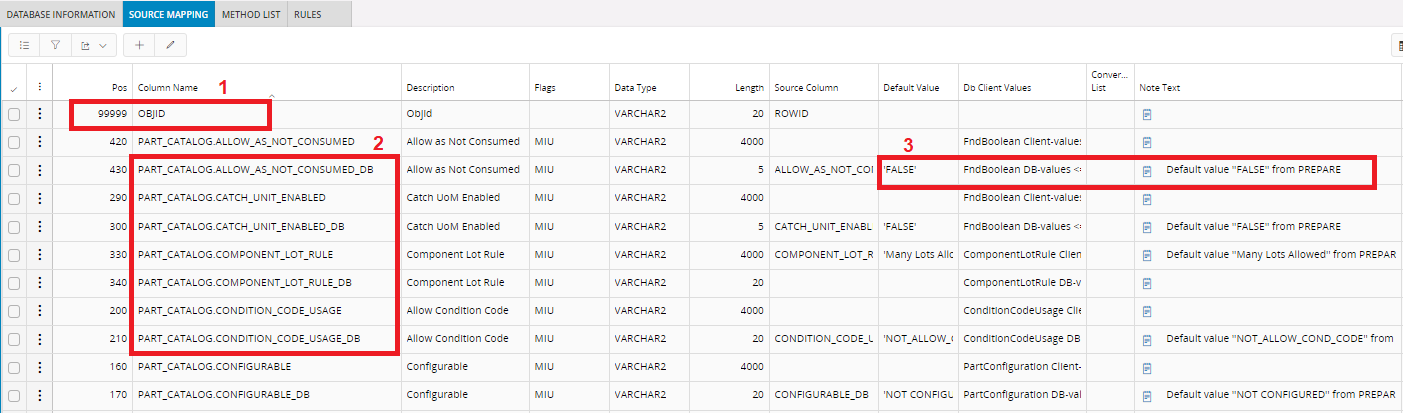
Task: Open row menu for OBJID row
Action: pyautogui.click(x=39, y=115)
